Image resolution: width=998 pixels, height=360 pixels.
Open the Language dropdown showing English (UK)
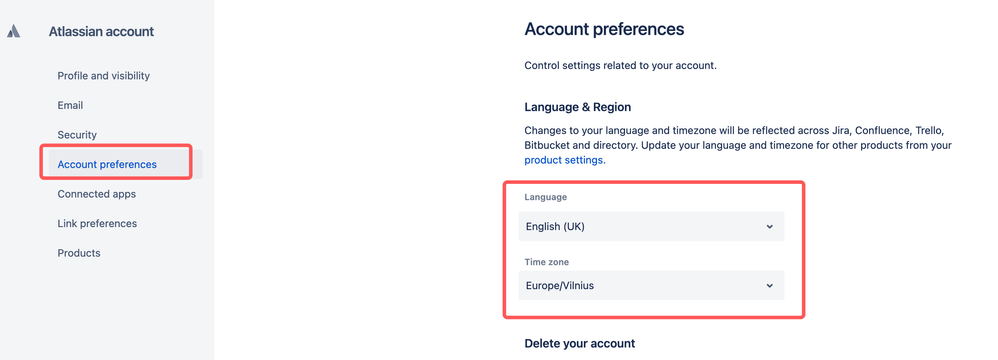pos(651,226)
